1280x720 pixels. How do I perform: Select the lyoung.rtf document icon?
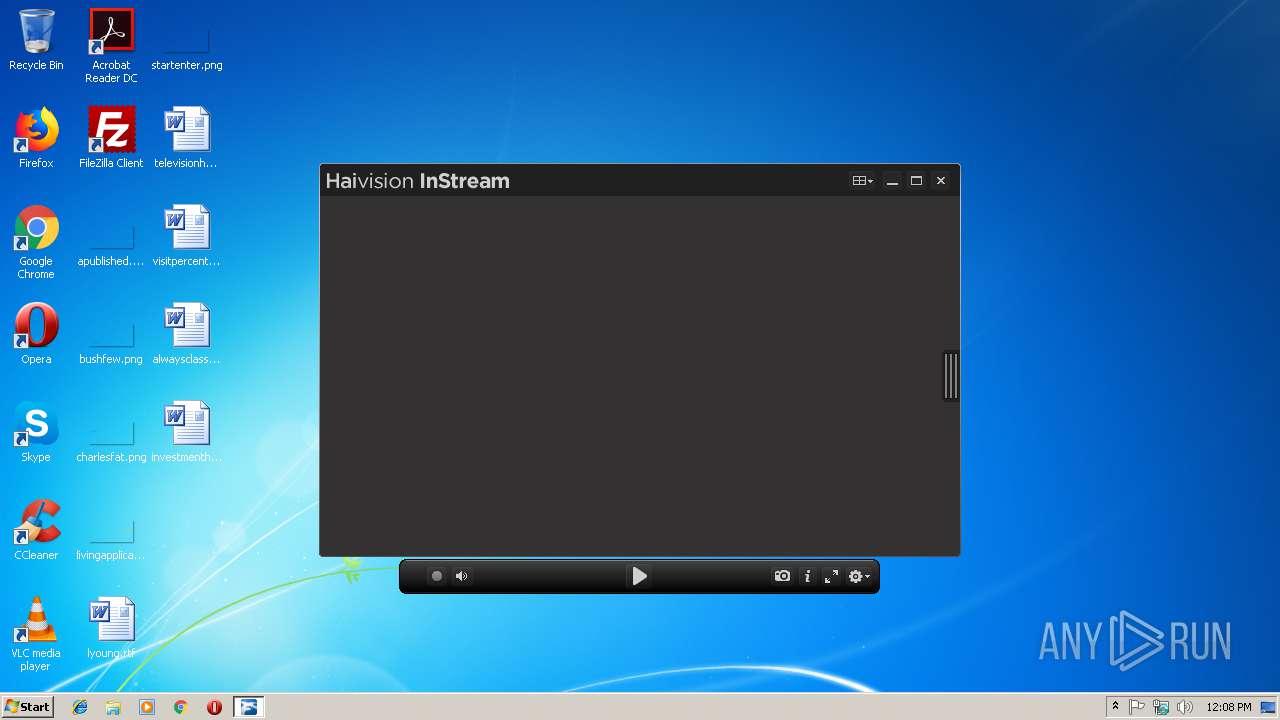(x=111, y=628)
